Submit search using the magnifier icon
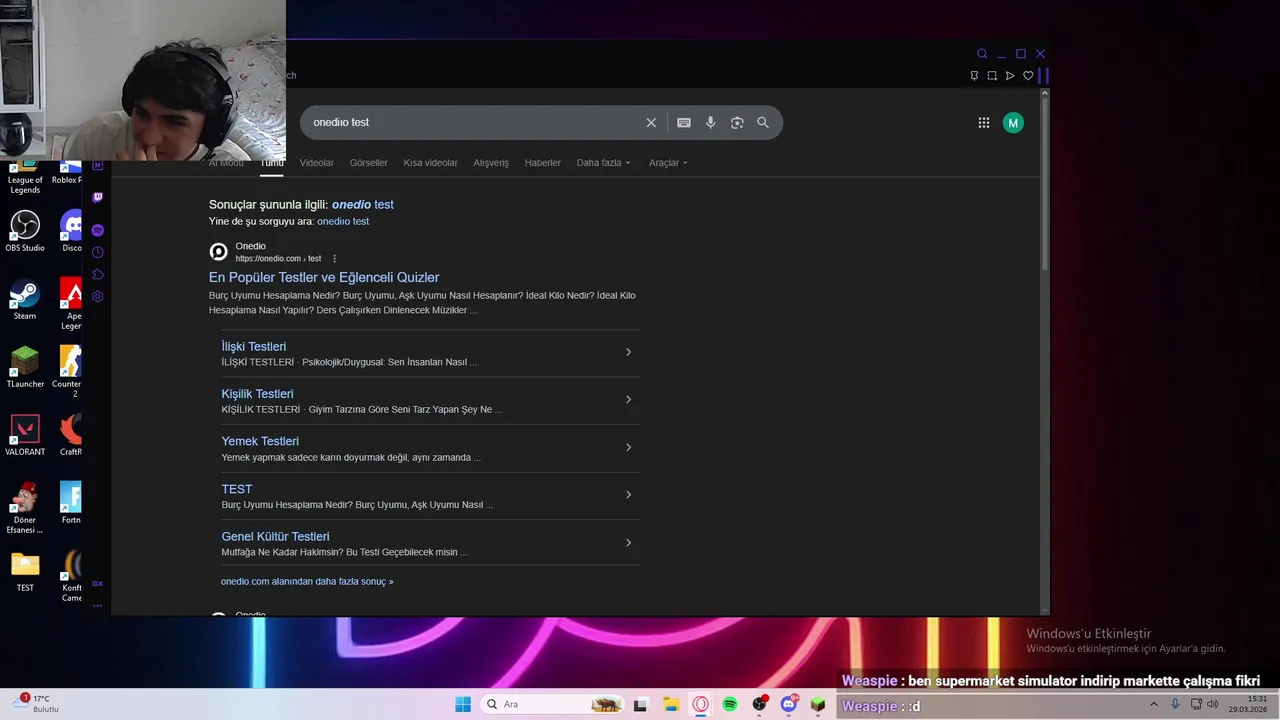The image size is (1280, 720). [763, 122]
